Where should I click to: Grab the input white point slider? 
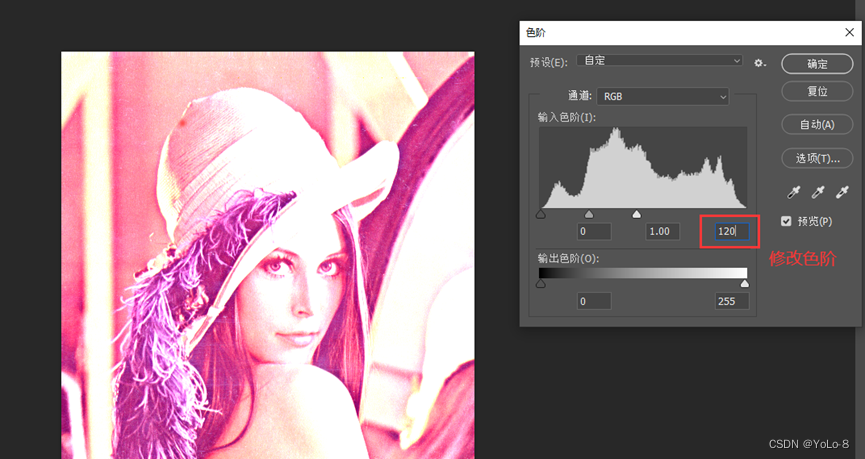click(637, 214)
